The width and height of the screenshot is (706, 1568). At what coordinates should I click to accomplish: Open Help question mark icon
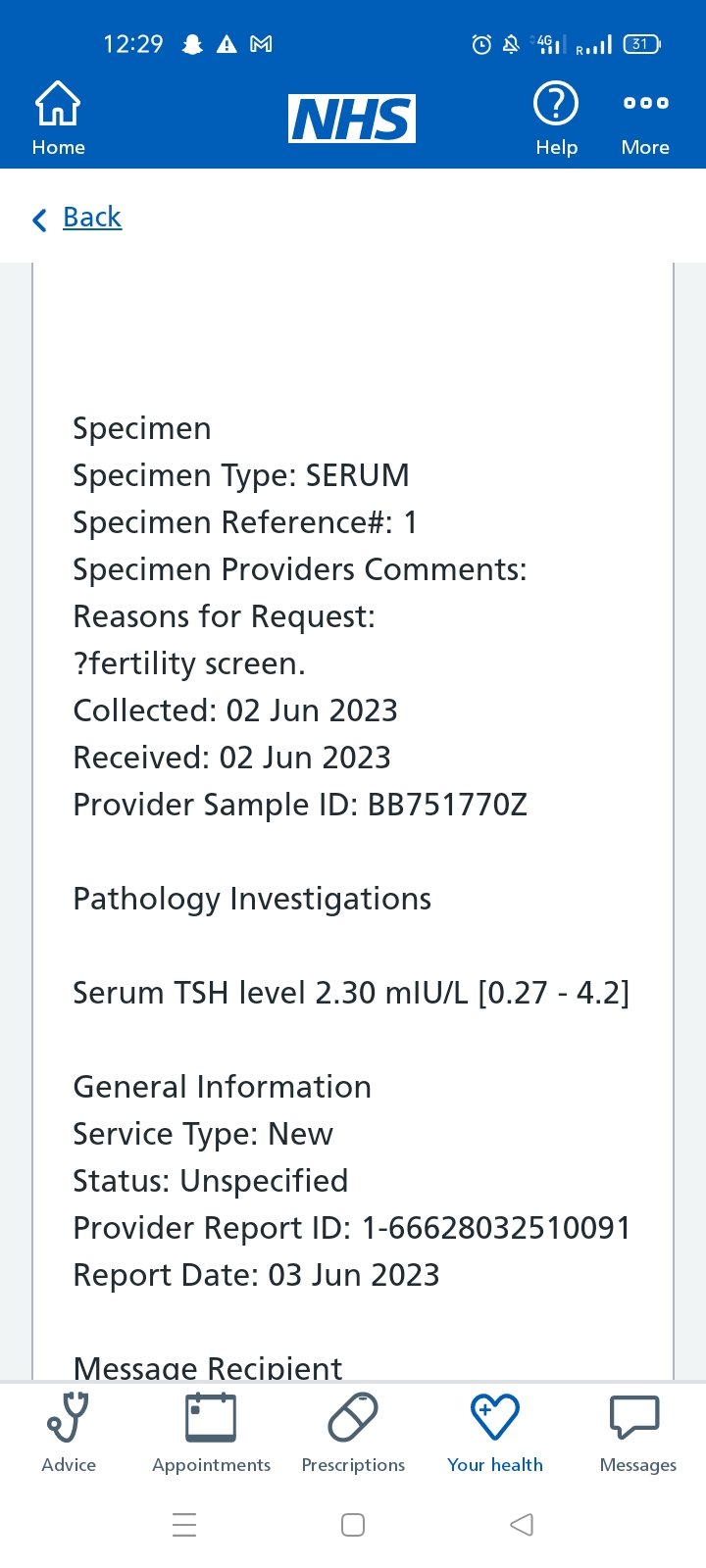[x=556, y=104]
